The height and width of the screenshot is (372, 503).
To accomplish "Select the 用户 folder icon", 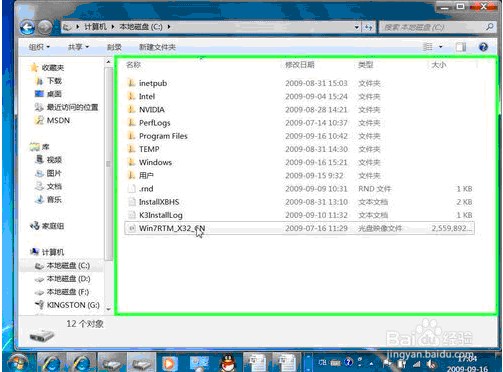I will [132, 175].
